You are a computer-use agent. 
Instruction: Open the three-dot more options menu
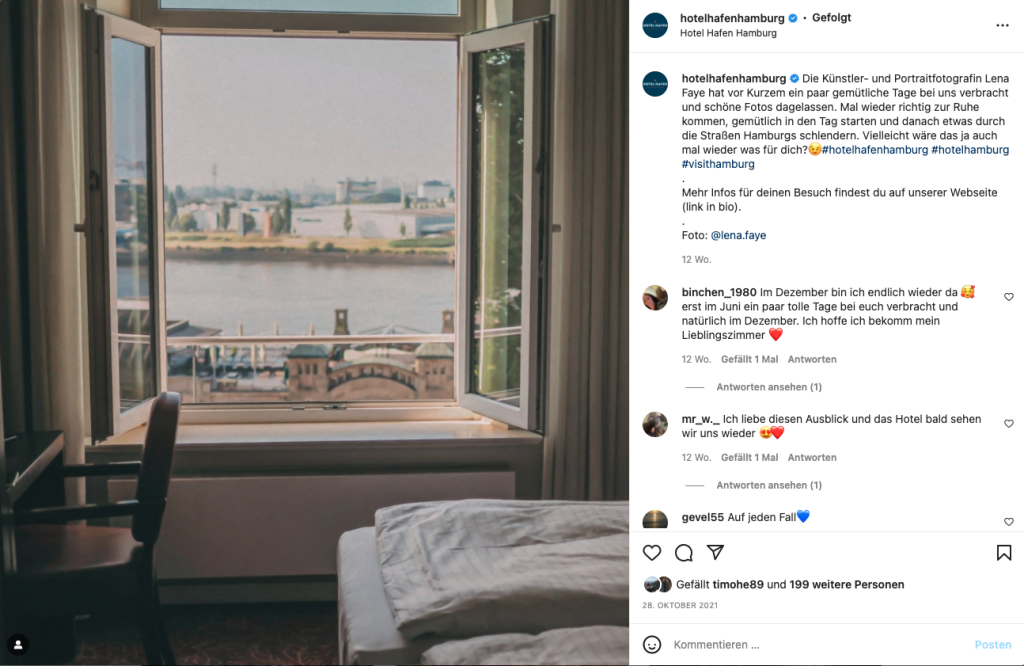click(x=1002, y=25)
